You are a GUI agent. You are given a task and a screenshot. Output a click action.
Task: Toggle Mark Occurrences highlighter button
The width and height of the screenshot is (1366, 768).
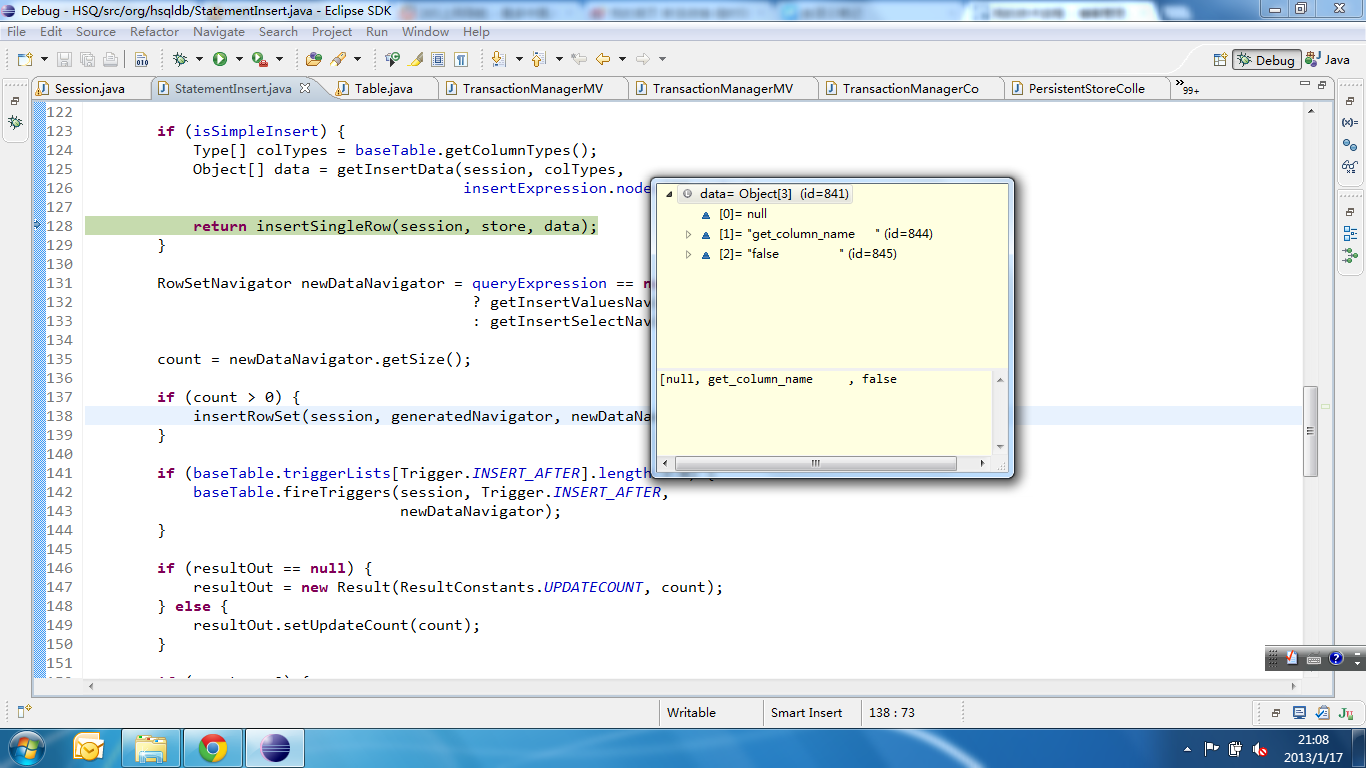pyautogui.click(x=416, y=60)
